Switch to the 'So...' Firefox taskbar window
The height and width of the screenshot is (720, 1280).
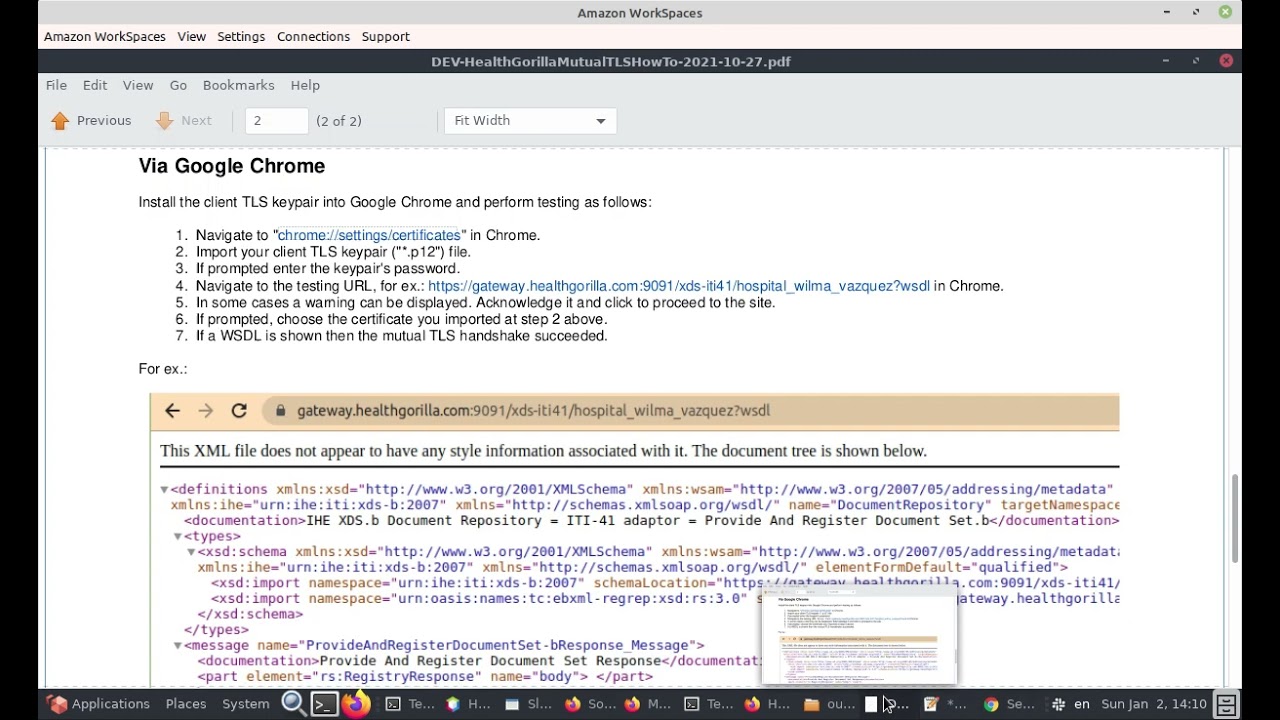click(x=589, y=704)
